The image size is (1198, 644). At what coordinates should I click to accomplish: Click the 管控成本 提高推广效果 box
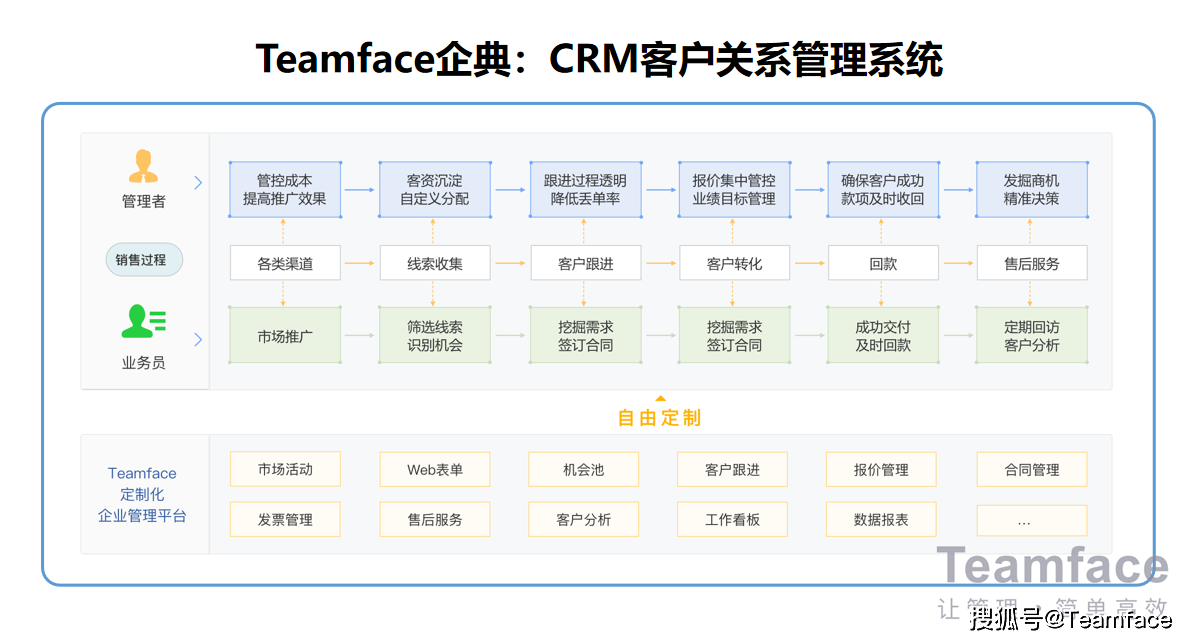point(284,189)
